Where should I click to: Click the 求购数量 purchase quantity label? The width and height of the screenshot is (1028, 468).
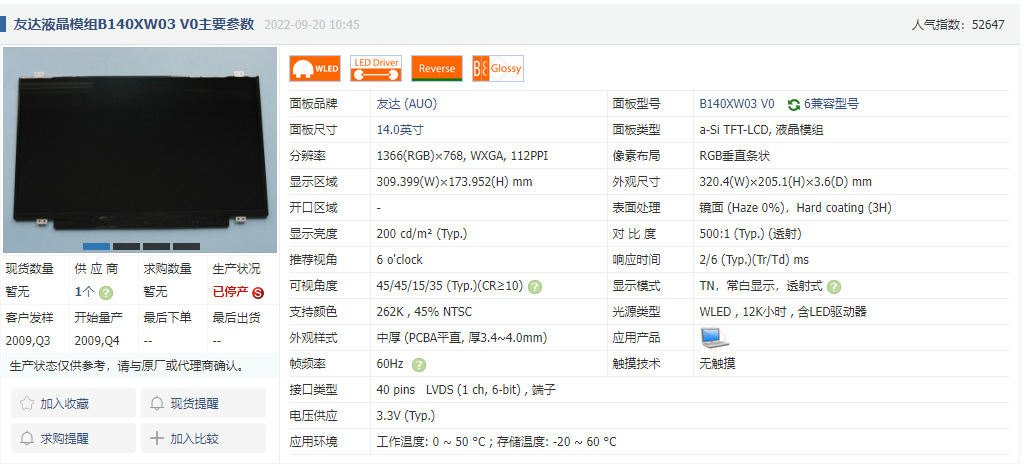pyautogui.click(x=167, y=269)
